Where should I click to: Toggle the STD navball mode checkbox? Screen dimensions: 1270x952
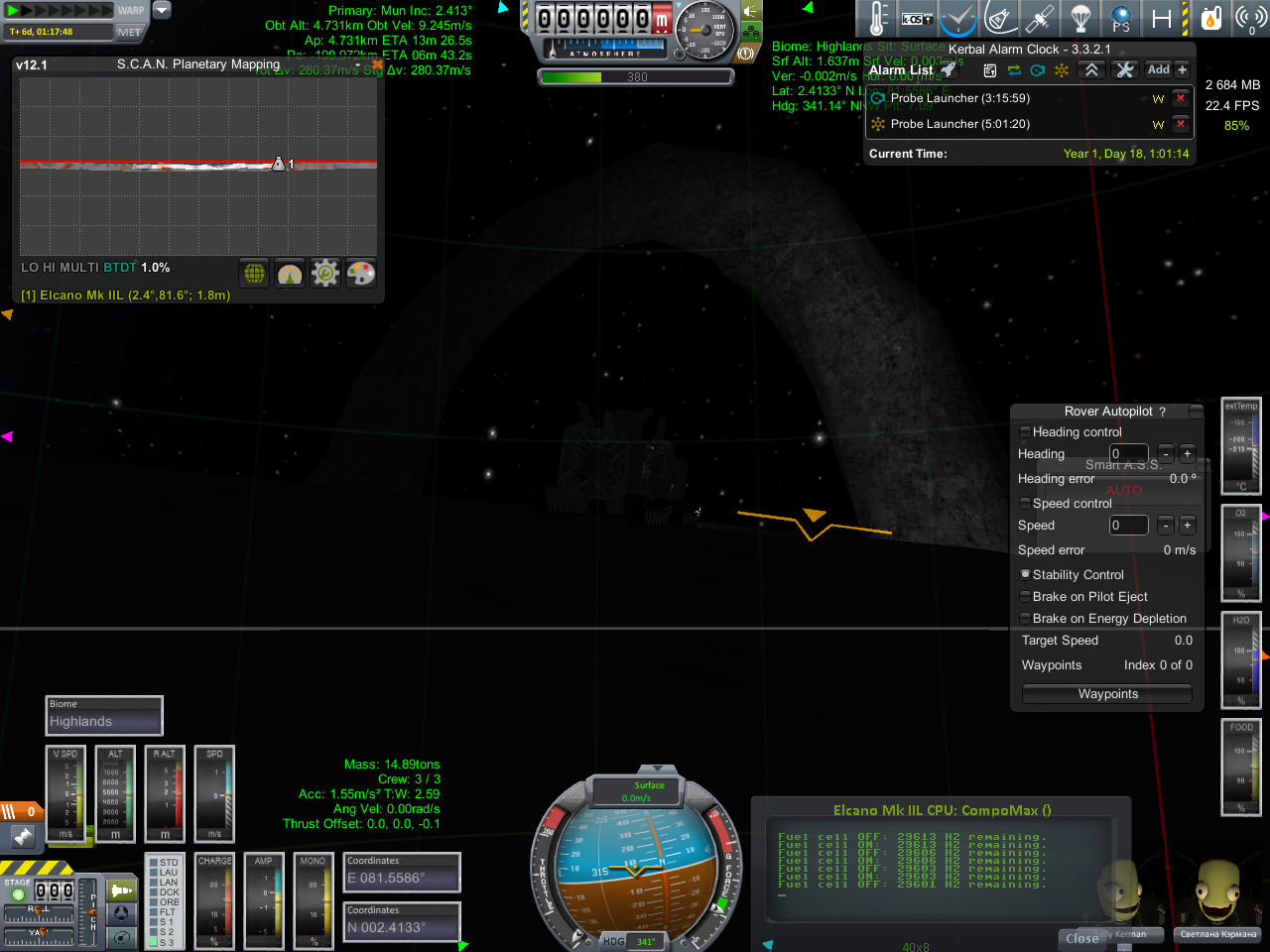click(x=153, y=863)
